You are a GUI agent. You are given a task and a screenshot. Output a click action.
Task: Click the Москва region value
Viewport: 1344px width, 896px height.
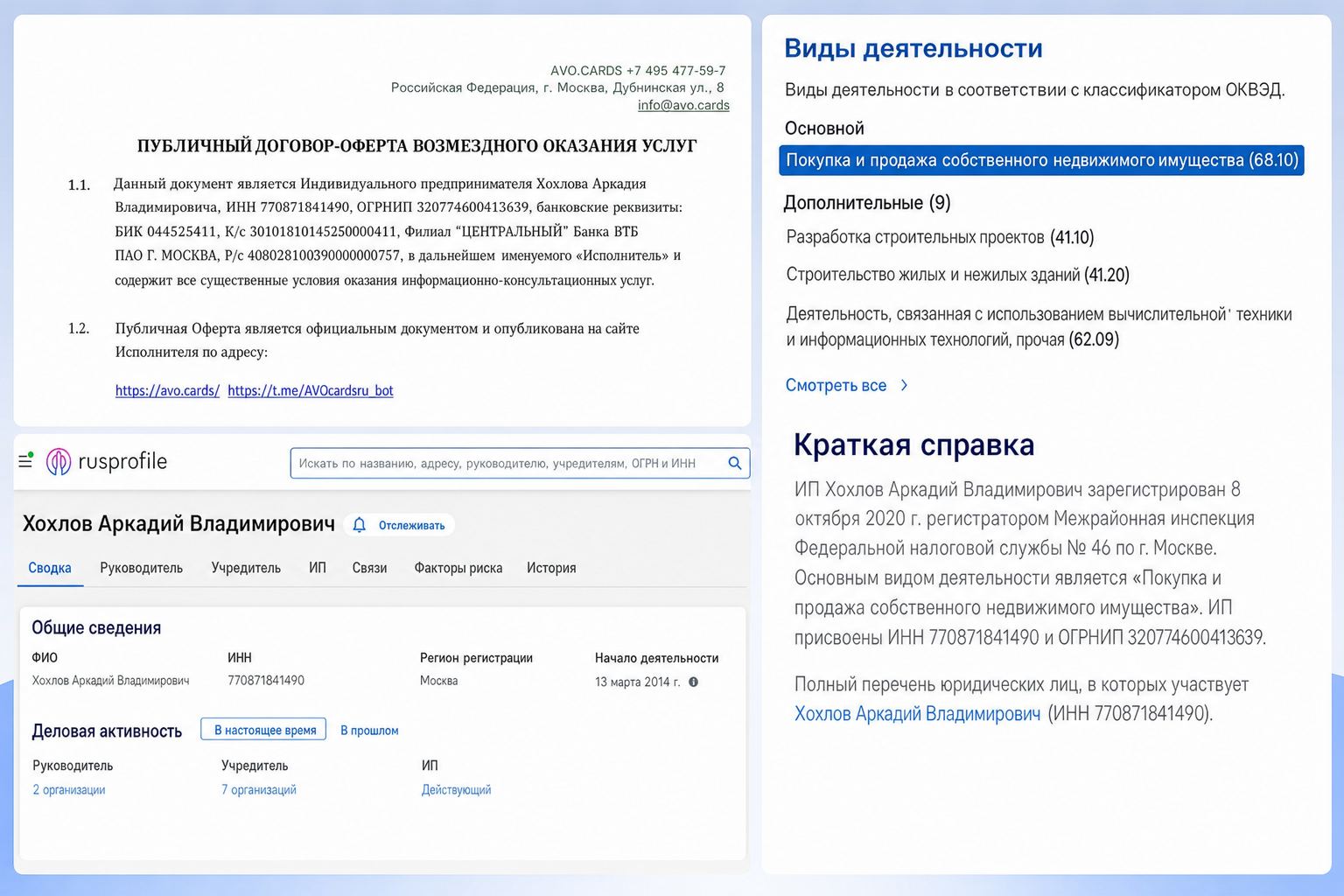point(438,681)
